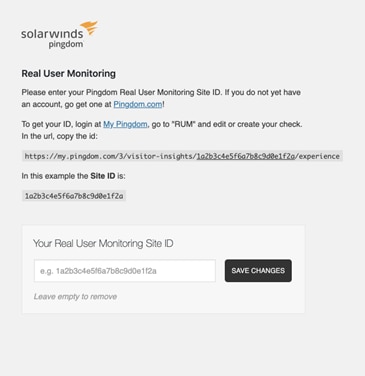Follow the My Pingdom login link
365x376 pixels.
pyautogui.click(x=125, y=124)
